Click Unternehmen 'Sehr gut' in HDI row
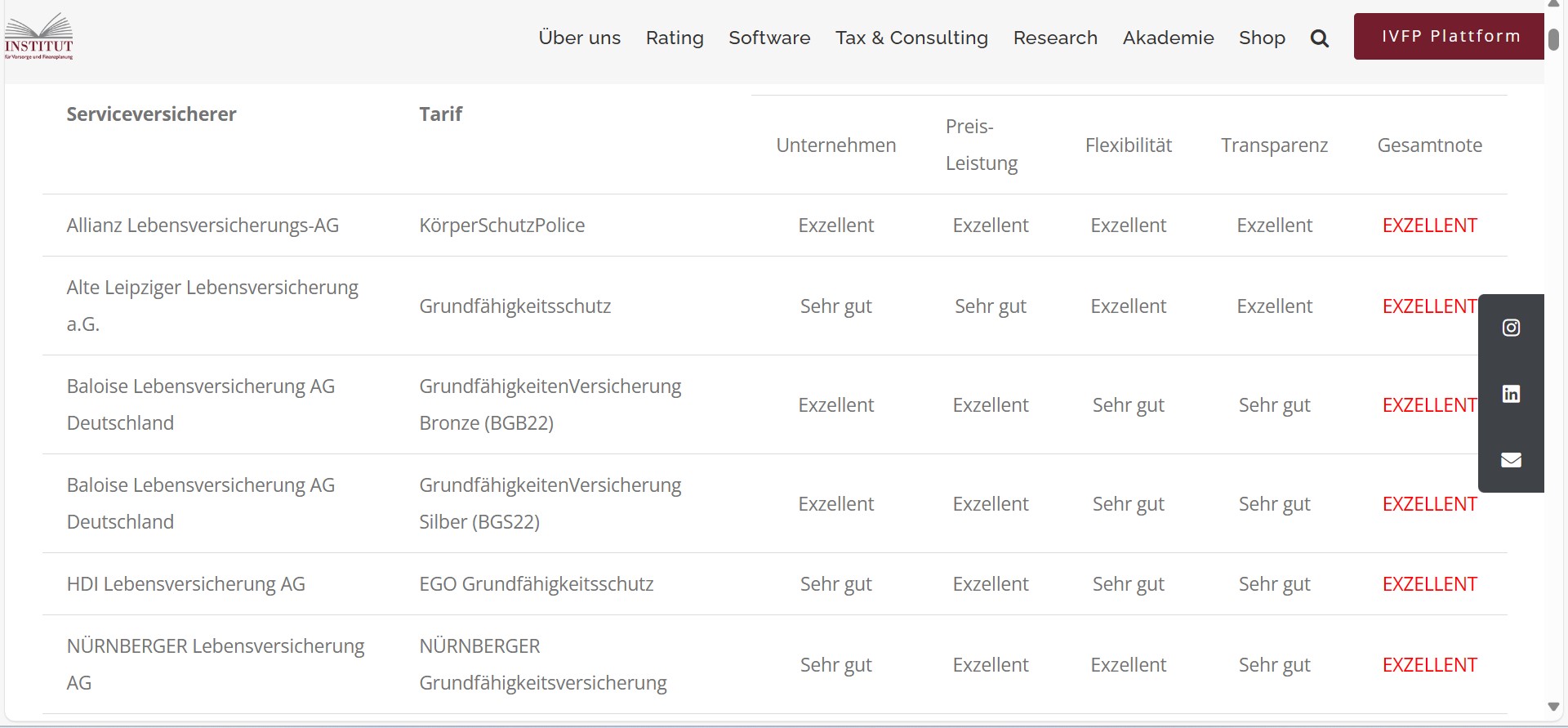Screen dimensions: 1568x728 pos(835,583)
